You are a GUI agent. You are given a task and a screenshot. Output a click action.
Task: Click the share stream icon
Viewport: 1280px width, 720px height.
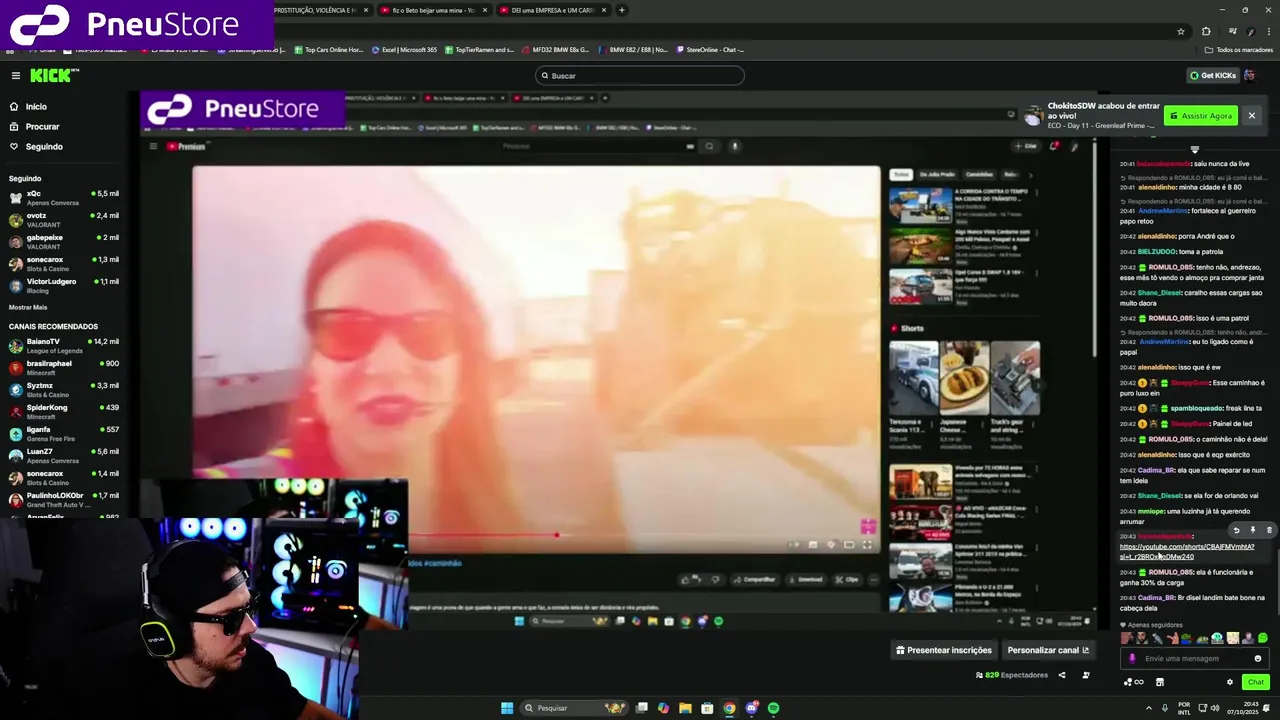pos(1062,675)
